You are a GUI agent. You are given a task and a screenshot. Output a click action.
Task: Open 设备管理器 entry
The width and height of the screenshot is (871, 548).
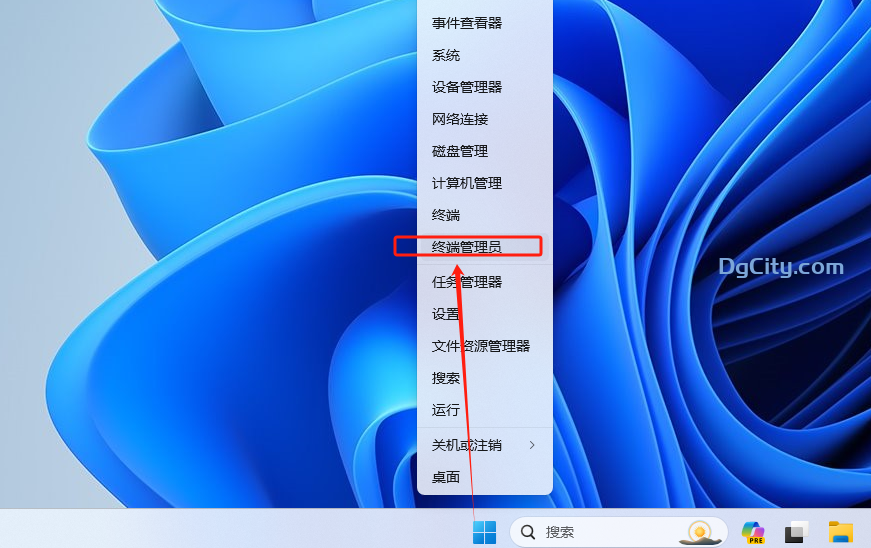pos(484,87)
